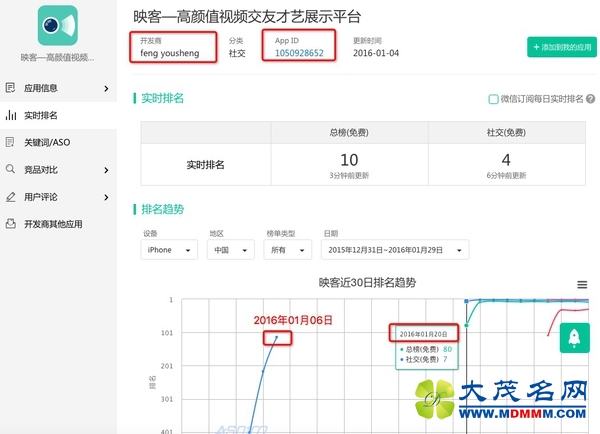Click the 添加到我的应用 button
This screenshot has width=600, height=434.
(562, 47)
